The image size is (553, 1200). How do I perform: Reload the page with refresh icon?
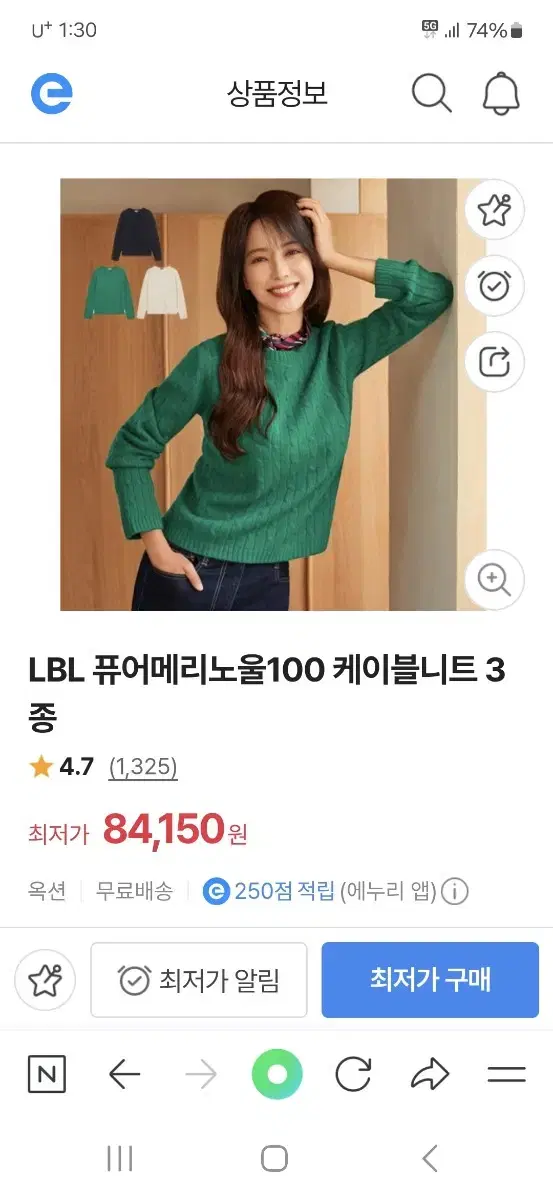(x=353, y=1076)
